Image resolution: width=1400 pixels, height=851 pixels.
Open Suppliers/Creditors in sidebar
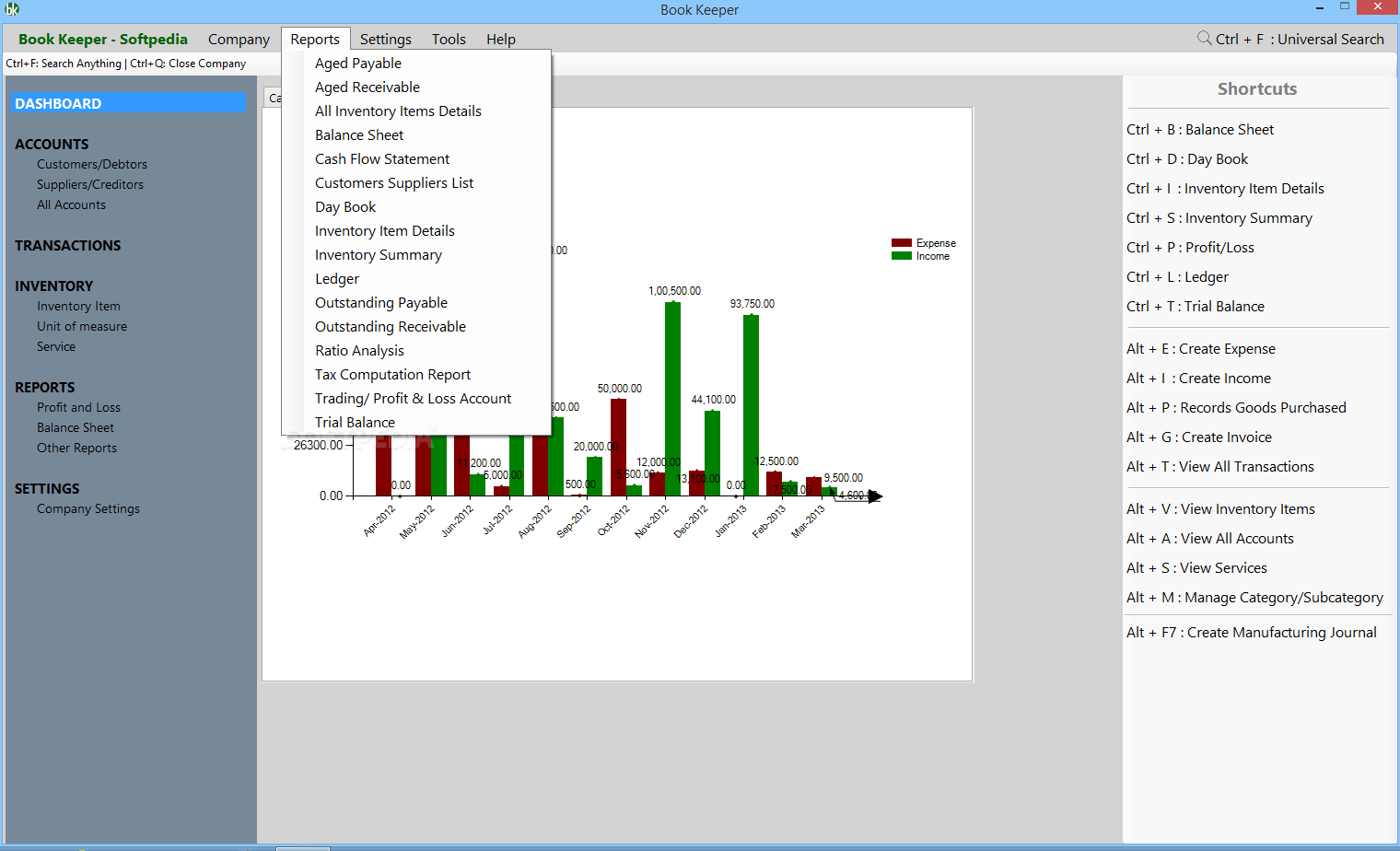click(x=90, y=184)
